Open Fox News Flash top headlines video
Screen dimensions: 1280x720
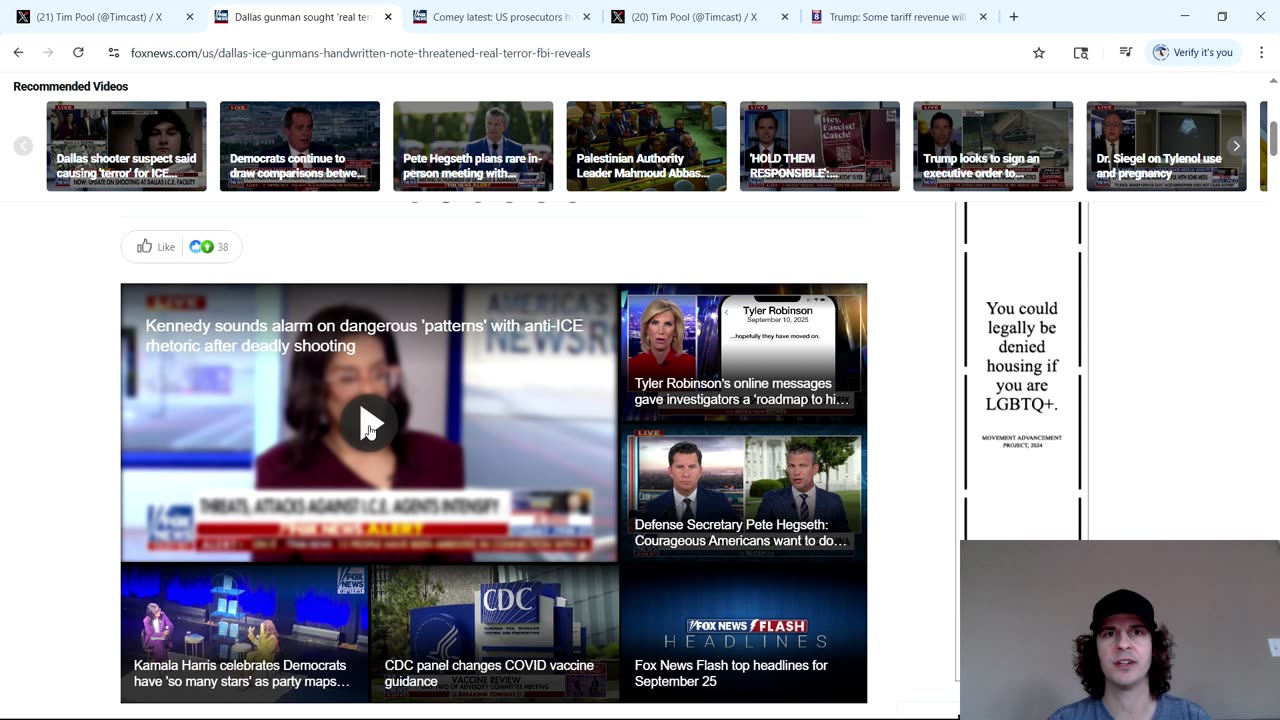[x=744, y=634]
